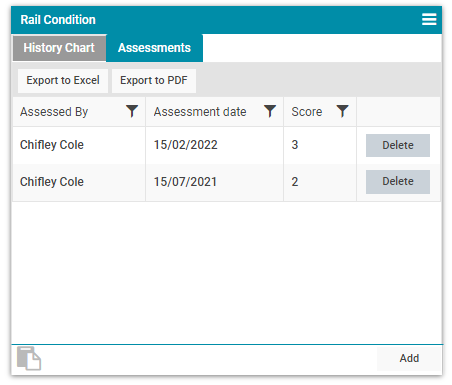The height and width of the screenshot is (385, 452).
Task: Select the Chifley Cole row dated 15/02/2022
Action: (226, 145)
